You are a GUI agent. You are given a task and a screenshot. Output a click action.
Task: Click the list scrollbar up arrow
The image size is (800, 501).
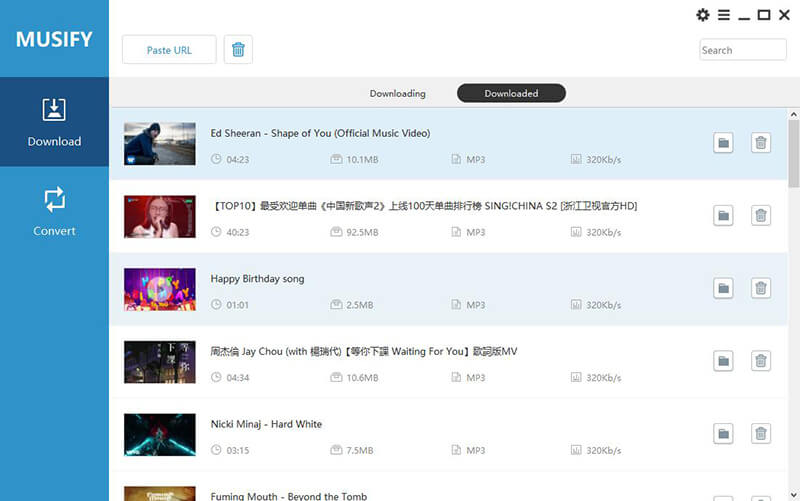(793, 114)
